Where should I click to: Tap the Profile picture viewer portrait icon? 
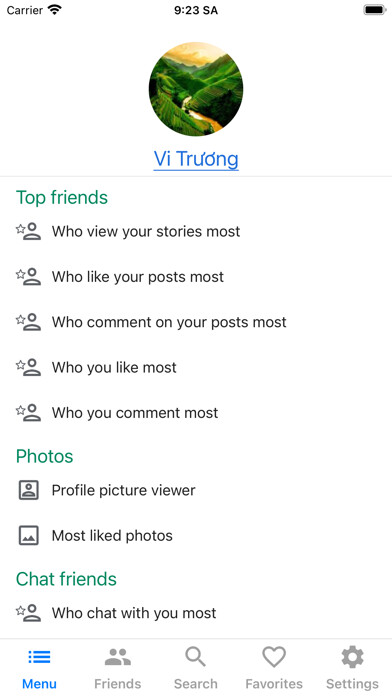(29, 490)
